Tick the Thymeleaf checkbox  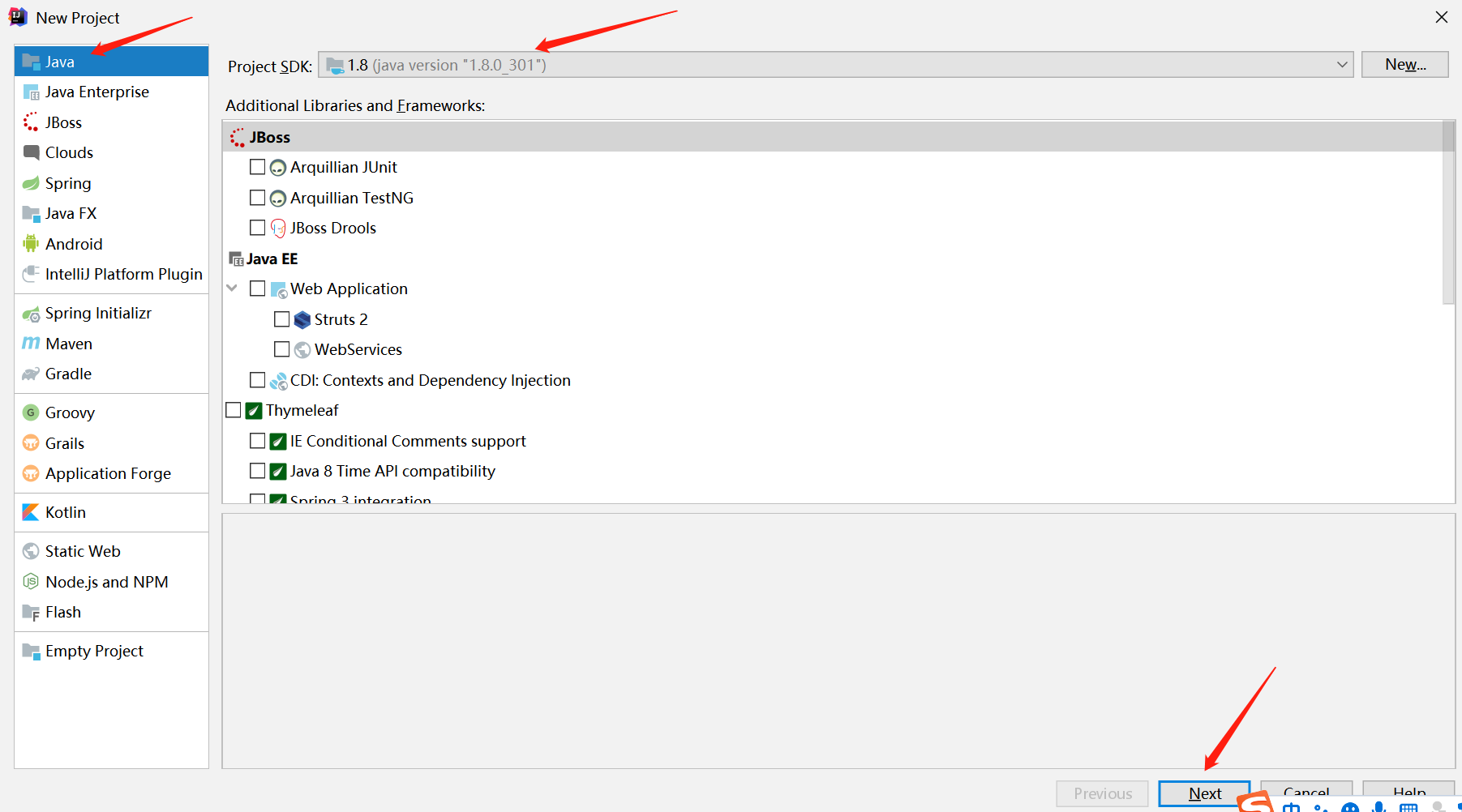[x=234, y=410]
